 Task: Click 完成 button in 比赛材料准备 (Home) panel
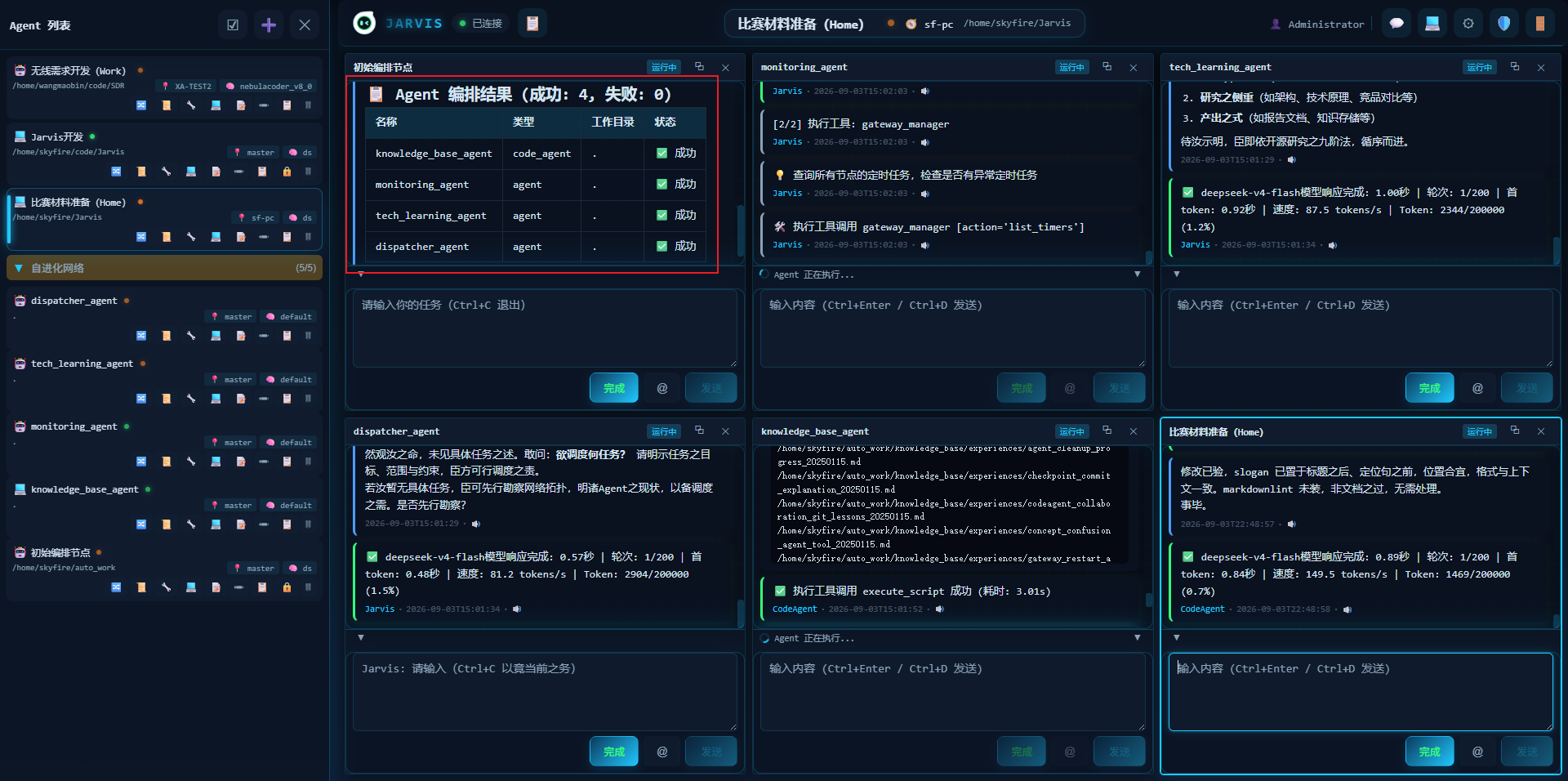point(1429,752)
